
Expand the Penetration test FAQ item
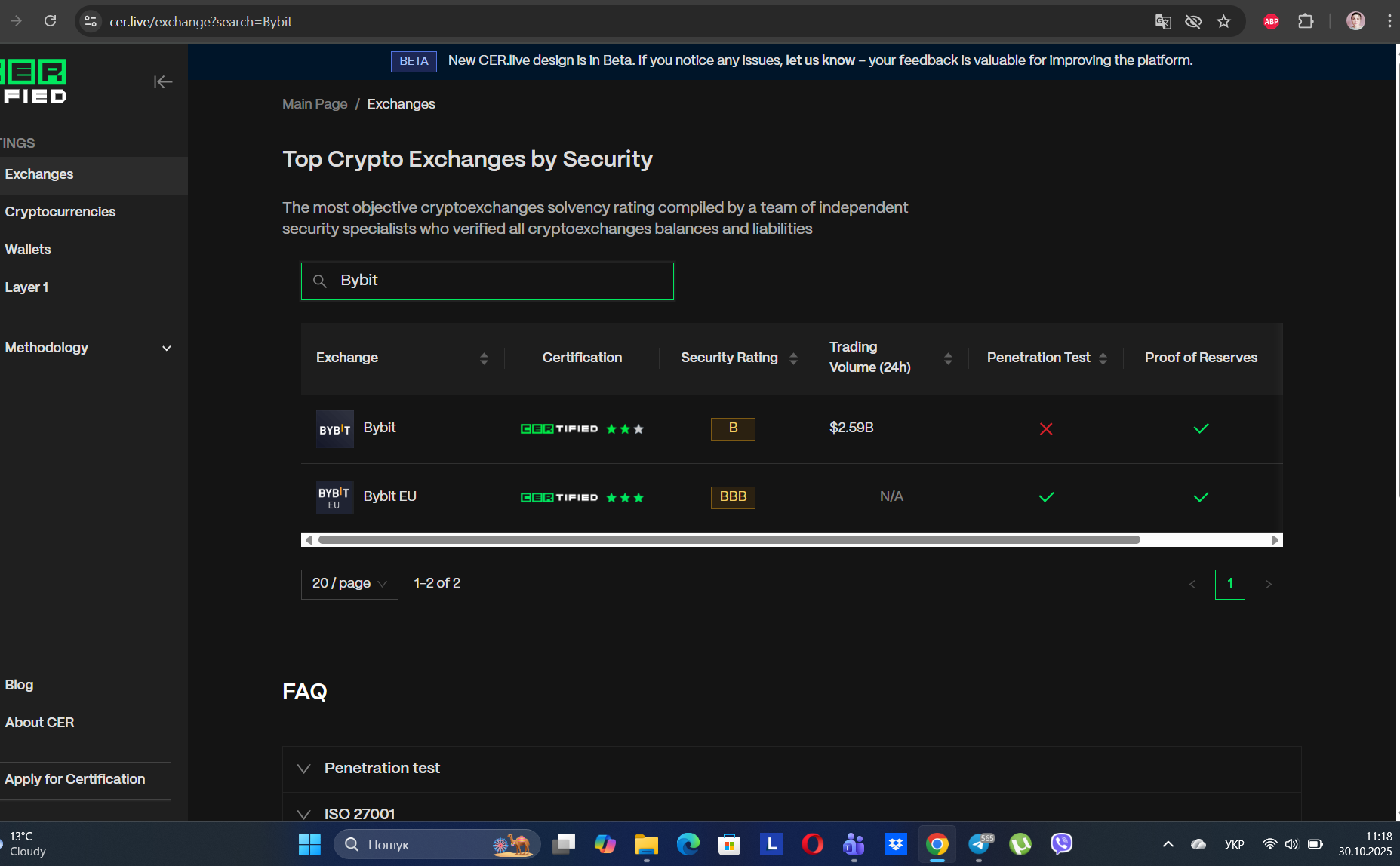coord(792,769)
